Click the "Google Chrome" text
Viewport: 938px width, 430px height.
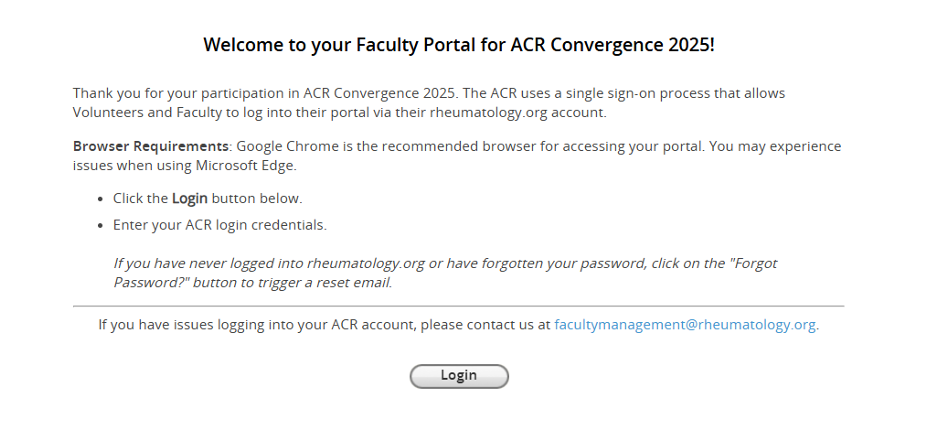[284, 146]
